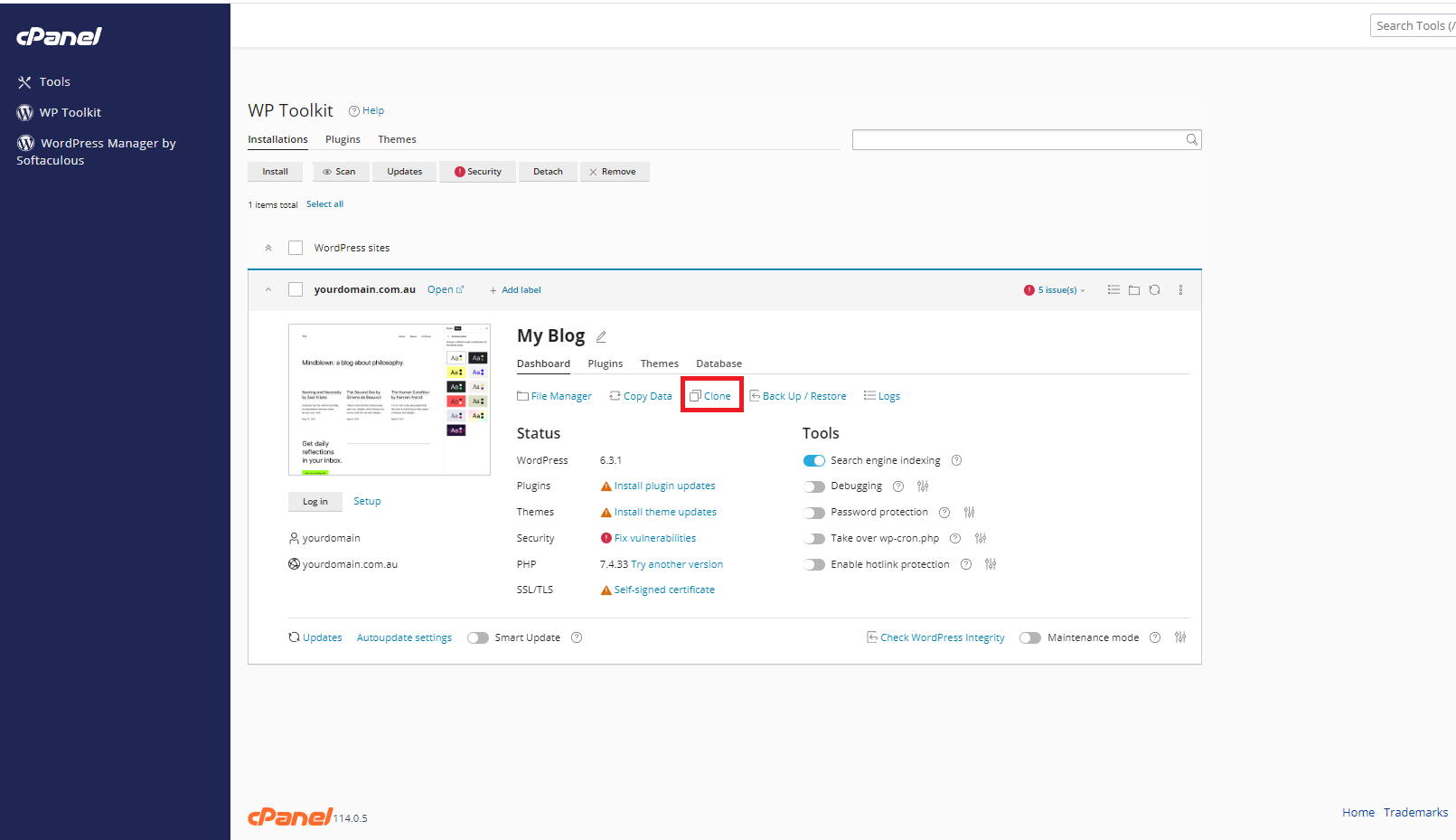
Task: Click the Log in button under the site preview
Action: coord(315,502)
